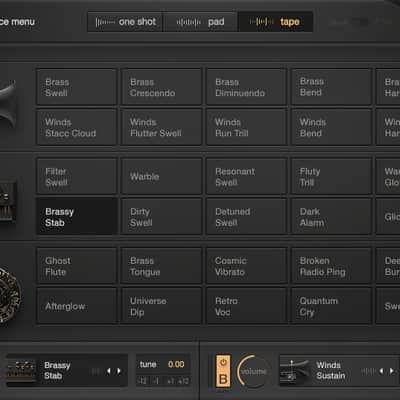400x400 pixels.
Task: Select the Afterglow cell
Action: pyautogui.click(x=76, y=306)
